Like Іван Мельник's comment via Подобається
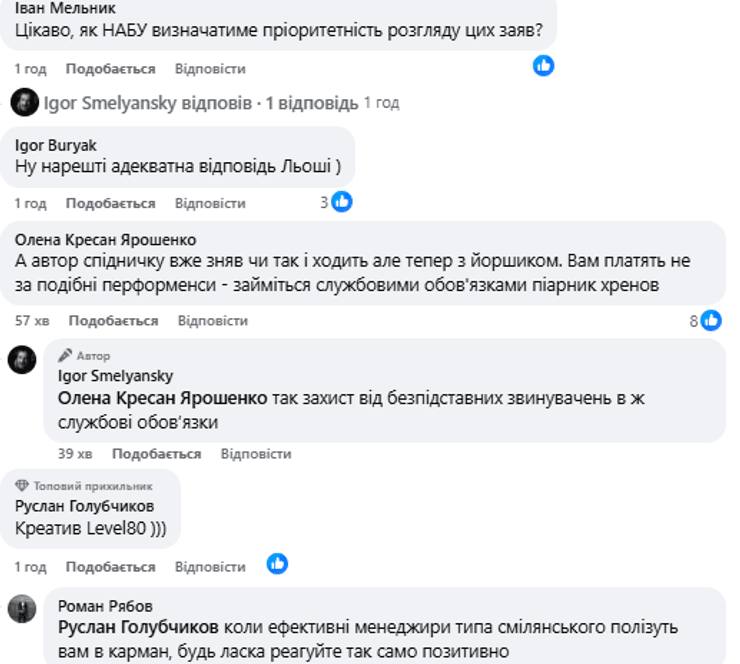This screenshot has width=740, height=664. [x=110, y=69]
